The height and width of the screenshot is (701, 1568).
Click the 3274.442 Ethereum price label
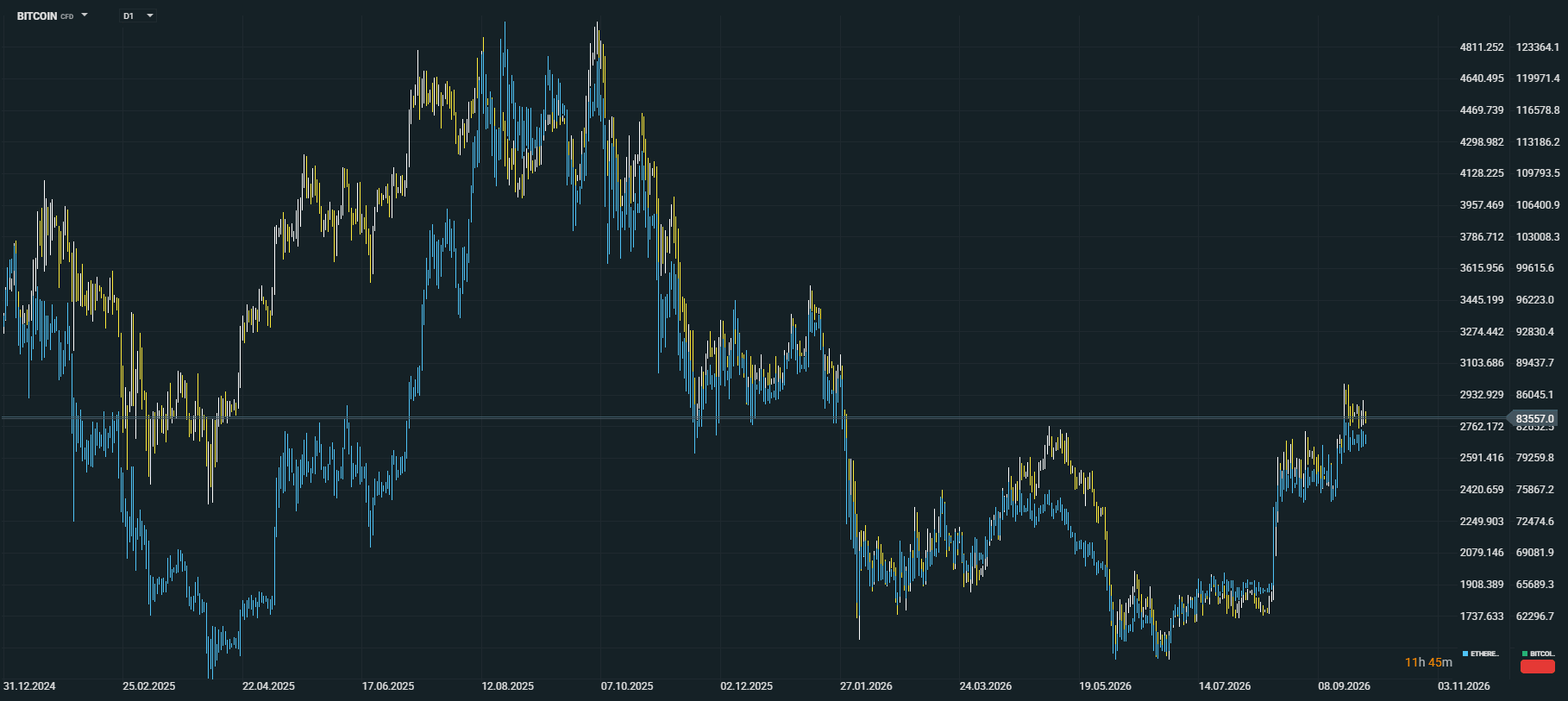pyautogui.click(x=1482, y=332)
